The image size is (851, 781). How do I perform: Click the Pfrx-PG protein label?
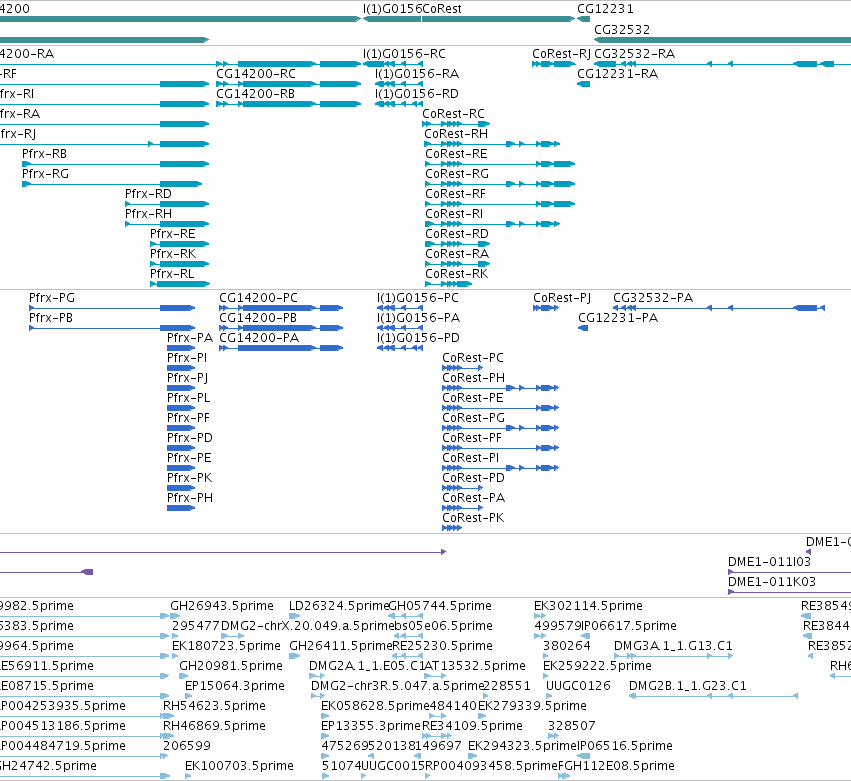[x=52, y=298]
